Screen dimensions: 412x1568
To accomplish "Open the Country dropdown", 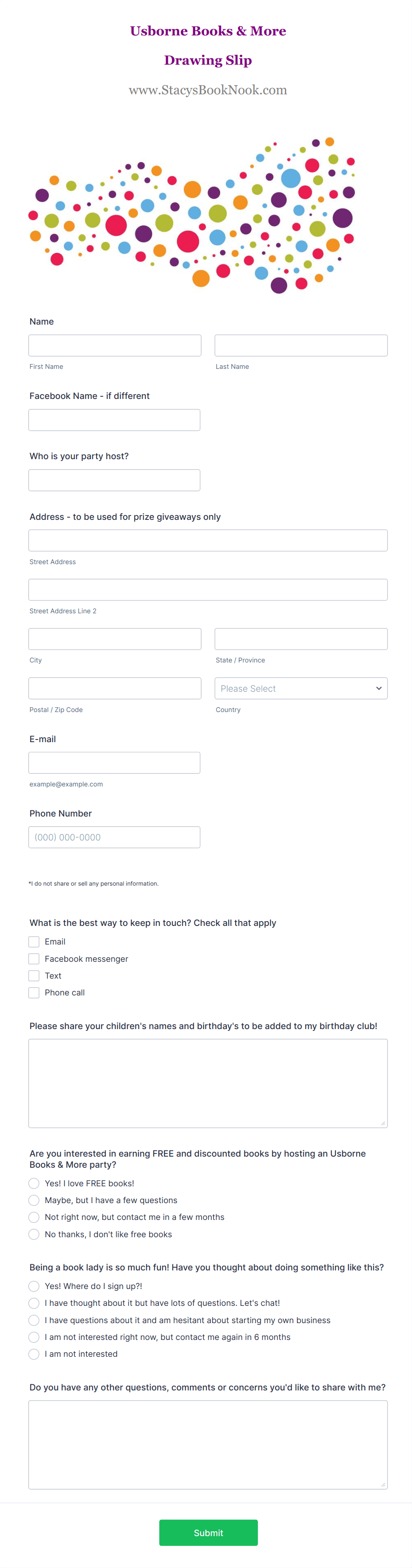I will pyautogui.click(x=301, y=688).
